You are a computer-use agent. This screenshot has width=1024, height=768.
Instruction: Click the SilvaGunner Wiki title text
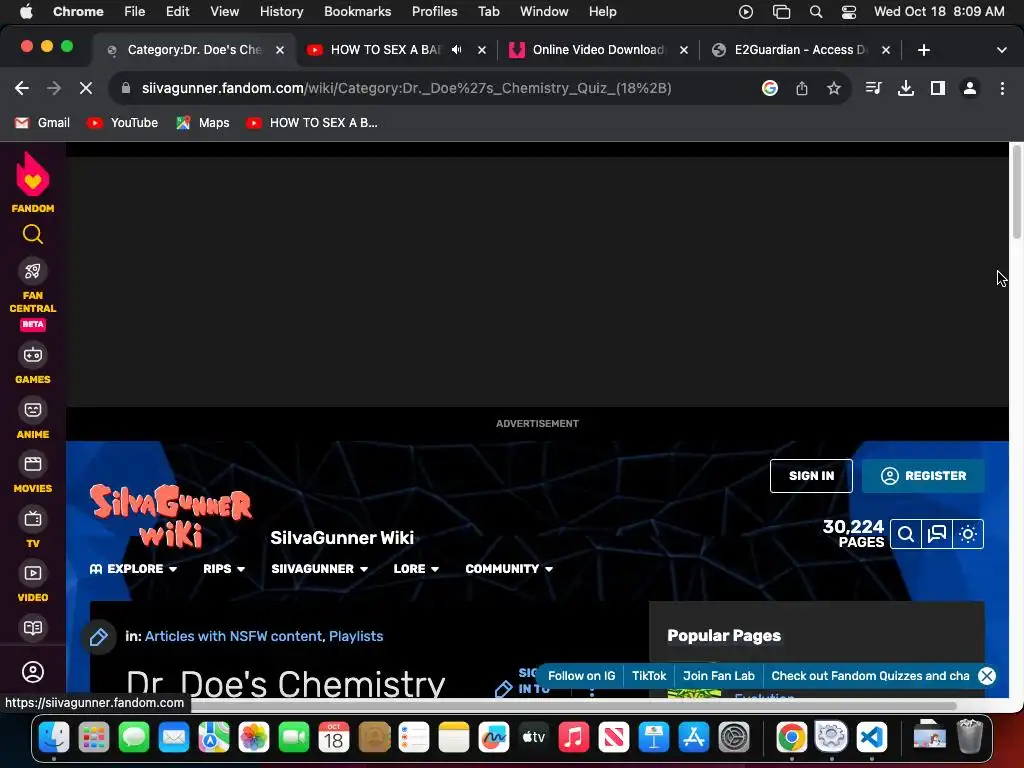pos(342,538)
